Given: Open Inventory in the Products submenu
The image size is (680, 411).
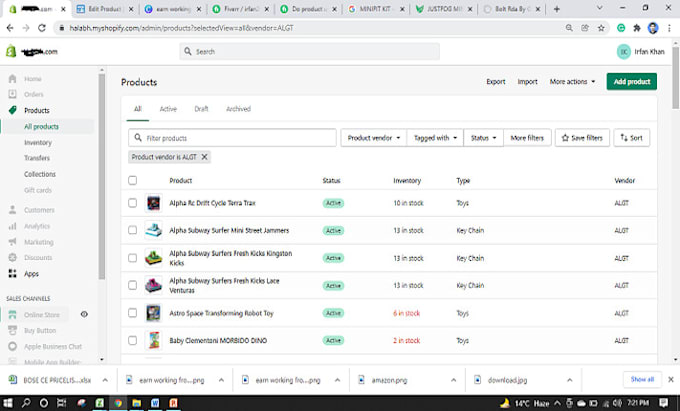Looking at the screenshot, I should (38, 143).
